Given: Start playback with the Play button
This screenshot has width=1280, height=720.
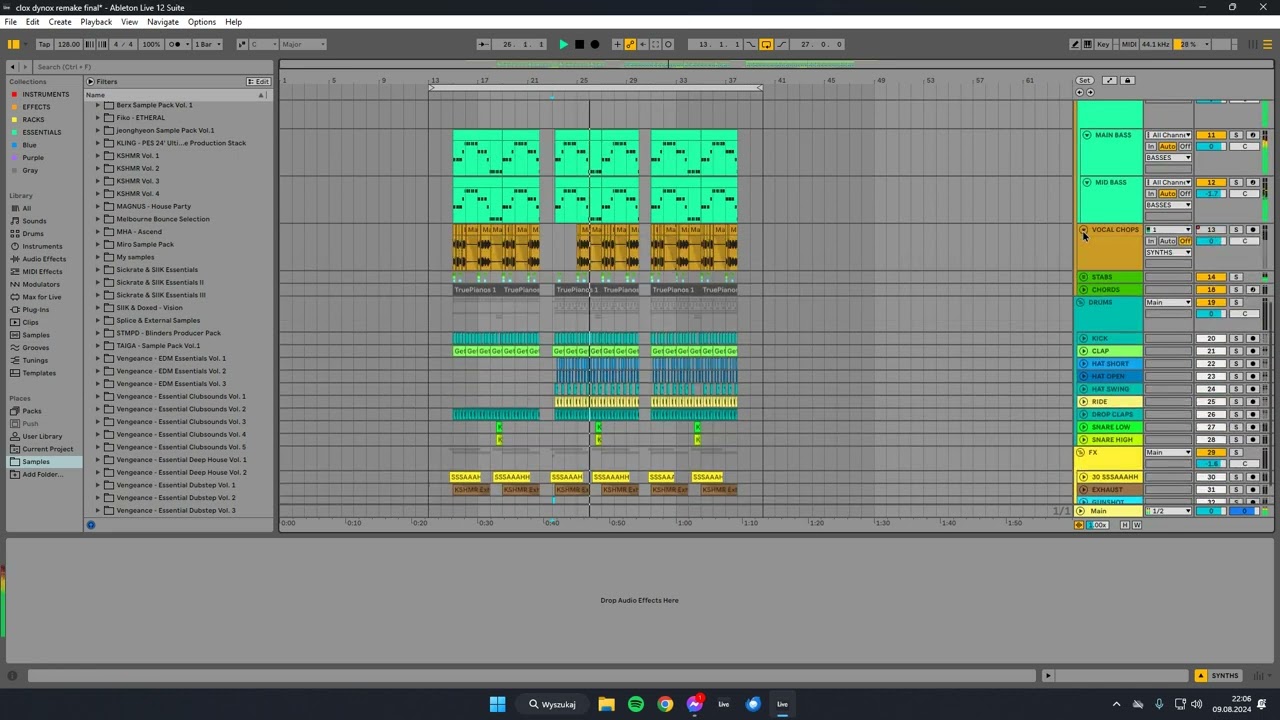Looking at the screenshot, I should (563, 44).
